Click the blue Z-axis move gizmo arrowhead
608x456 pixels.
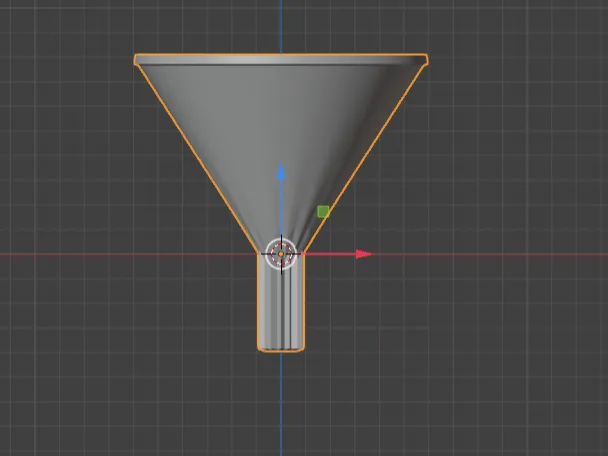281,172
